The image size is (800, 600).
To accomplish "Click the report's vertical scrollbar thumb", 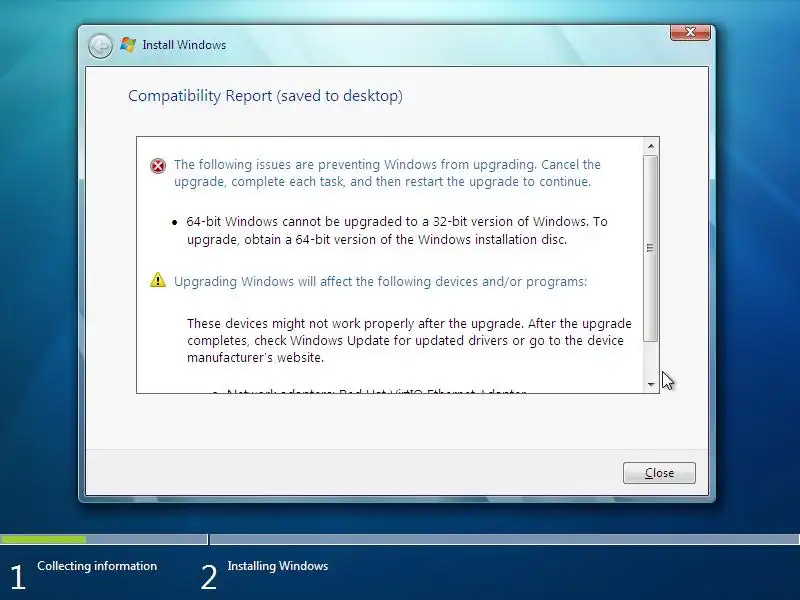I will pos(651,248).
